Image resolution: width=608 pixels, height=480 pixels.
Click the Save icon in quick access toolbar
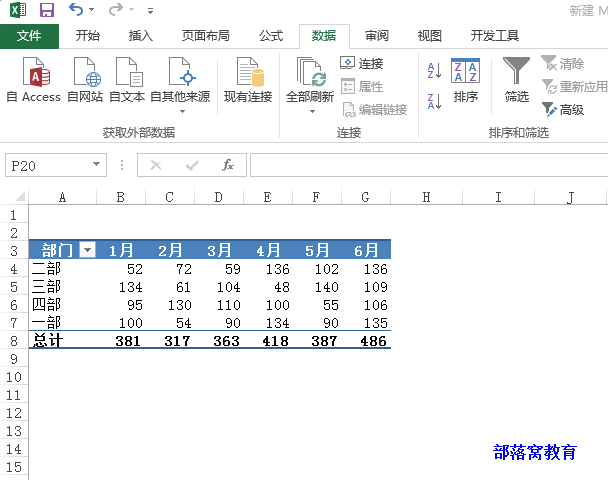click(47, 10)
